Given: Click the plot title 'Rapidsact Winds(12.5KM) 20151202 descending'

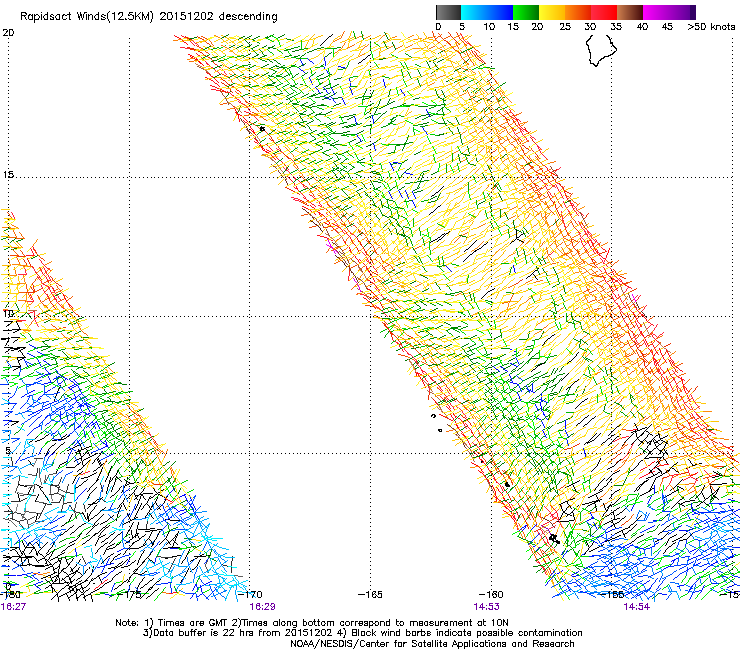Looking at the screenshot, I should coord(149,16).
